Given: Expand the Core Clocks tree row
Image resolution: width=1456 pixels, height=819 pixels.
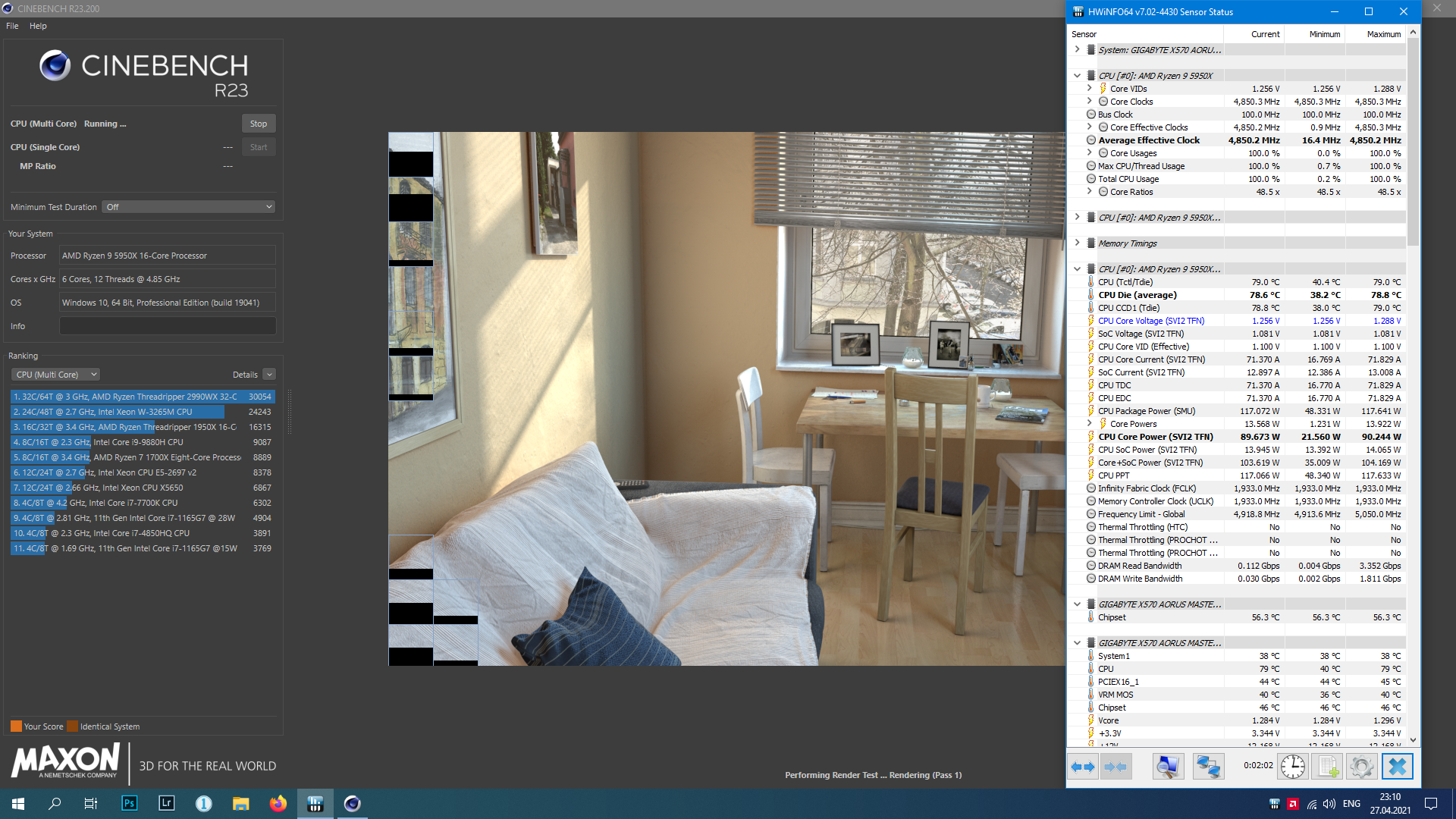Looking at the screenshot, I should click(x=1090, y=102).
